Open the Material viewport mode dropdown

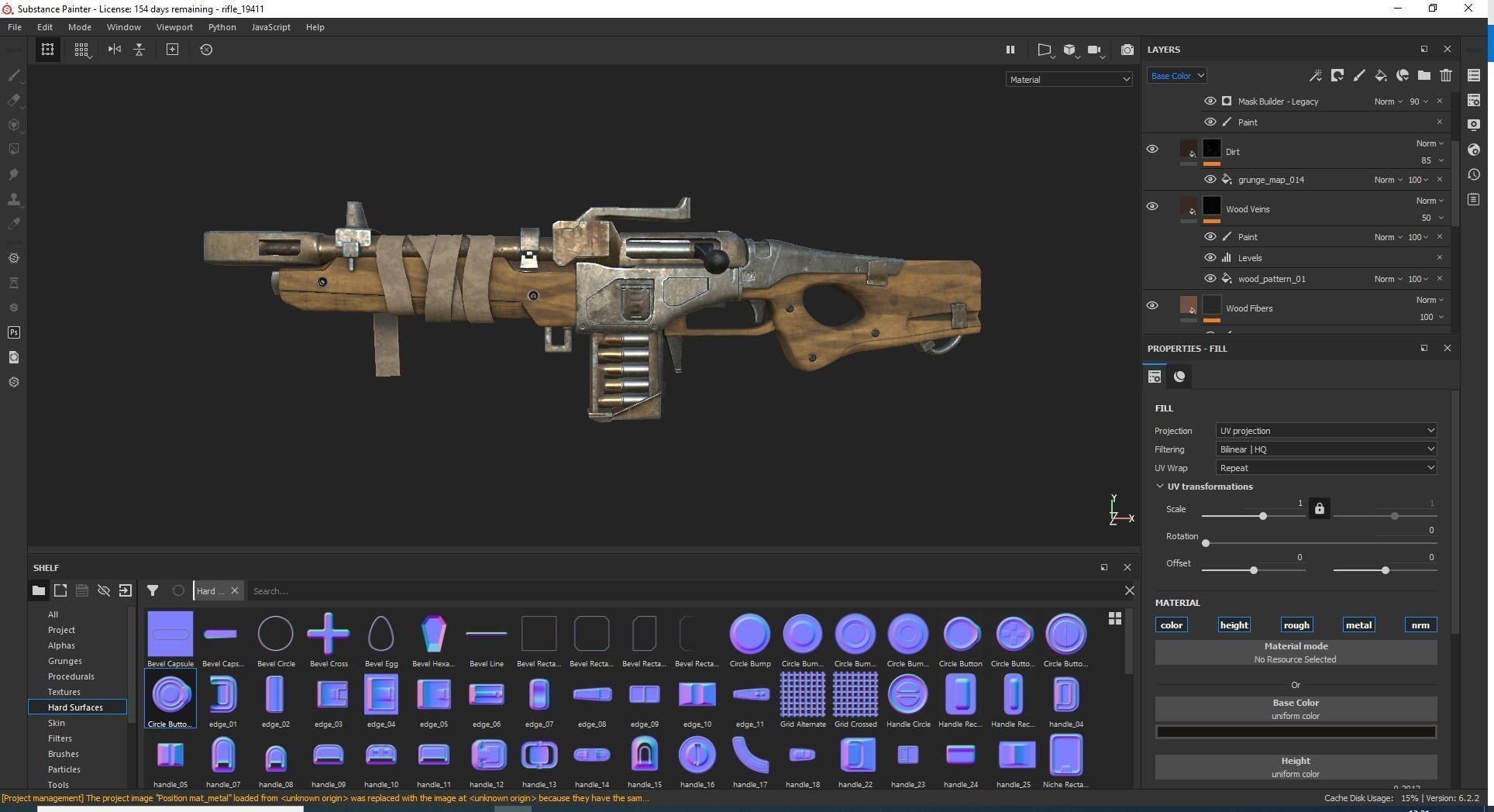(x=1069, y=79)
